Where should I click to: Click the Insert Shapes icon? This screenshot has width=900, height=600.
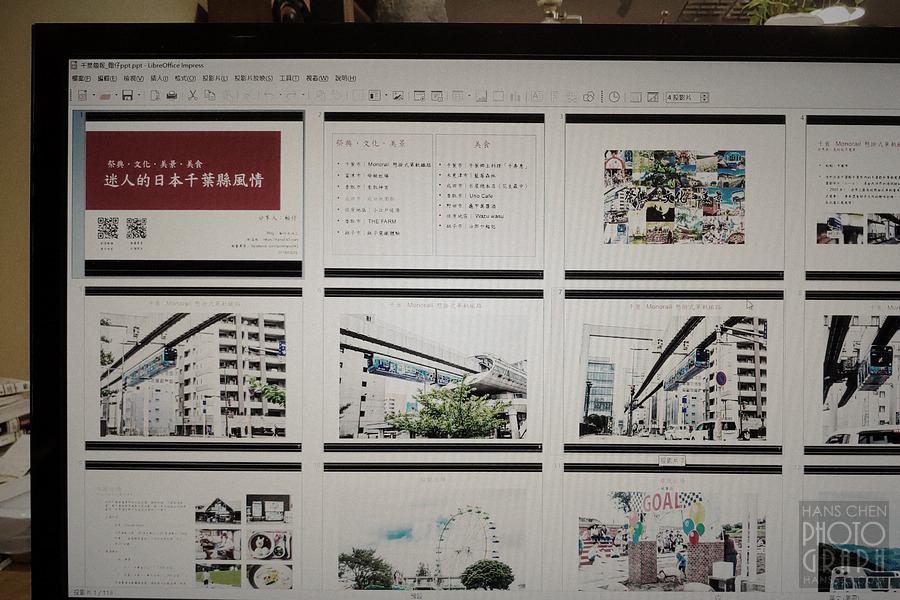(x=588, y=96)
